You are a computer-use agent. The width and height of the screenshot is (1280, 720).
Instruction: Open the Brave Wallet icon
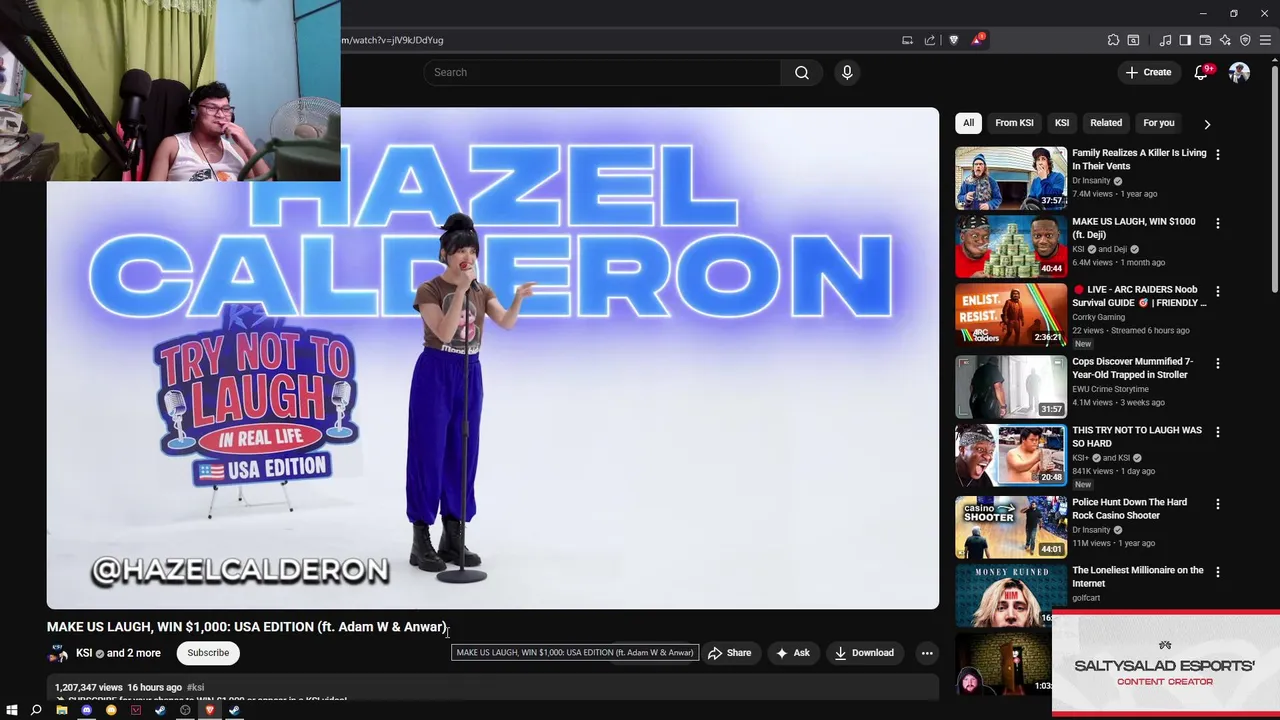click(1205, 40)
